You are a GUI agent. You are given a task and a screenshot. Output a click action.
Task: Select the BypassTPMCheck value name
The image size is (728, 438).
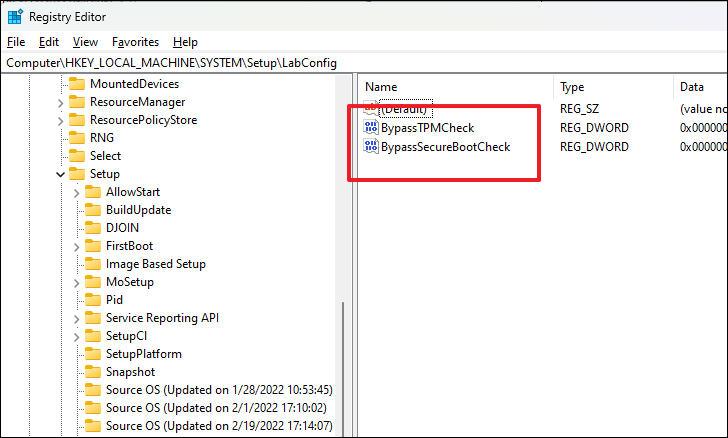(x=428, y=128)
